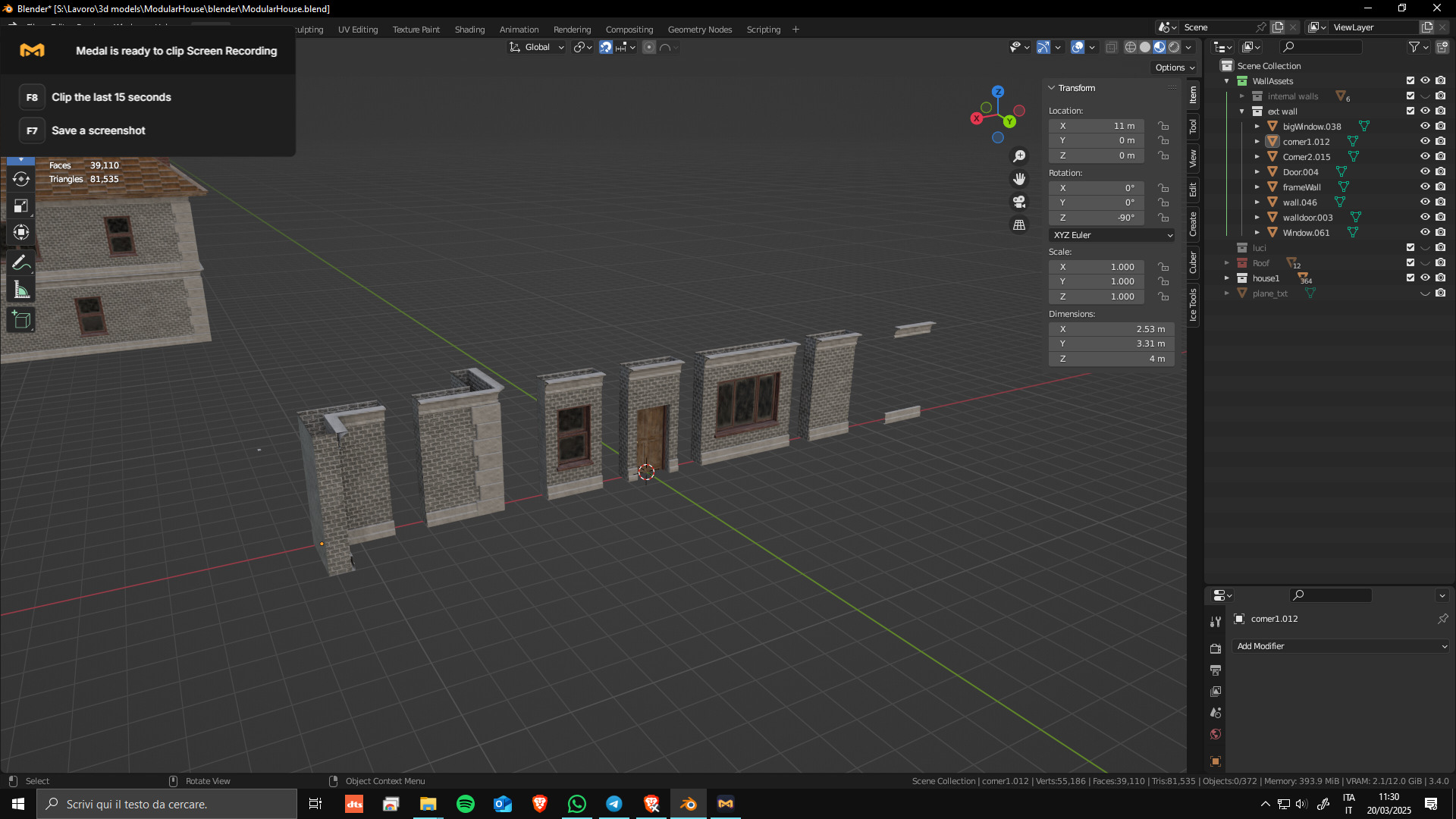Click Rotation Z value field -90°
The height and width of the screenshot is (819, 1456).
tap(1097, 218)
